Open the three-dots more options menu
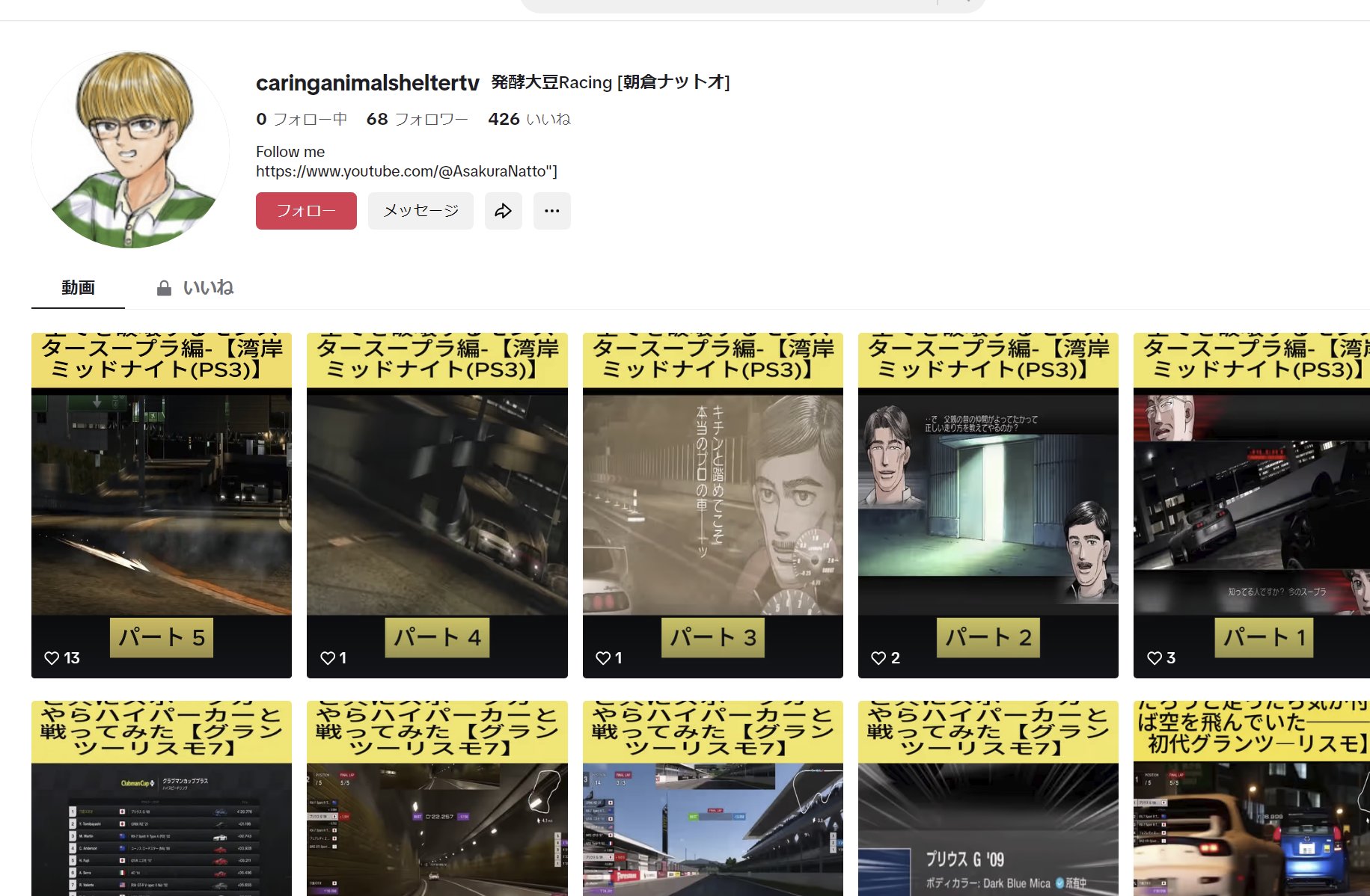Screen dimensions: 1370x896 pos(552,211)
